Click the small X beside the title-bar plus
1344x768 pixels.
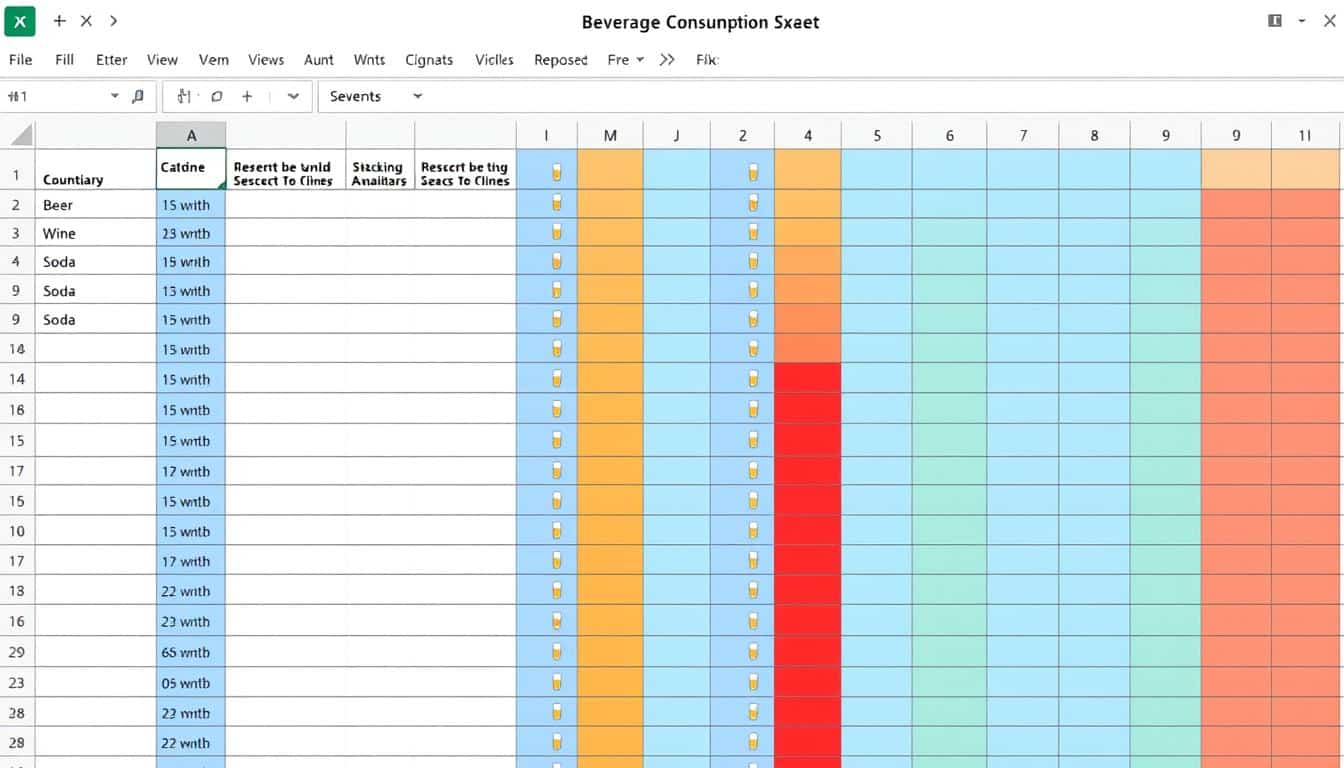86,21
